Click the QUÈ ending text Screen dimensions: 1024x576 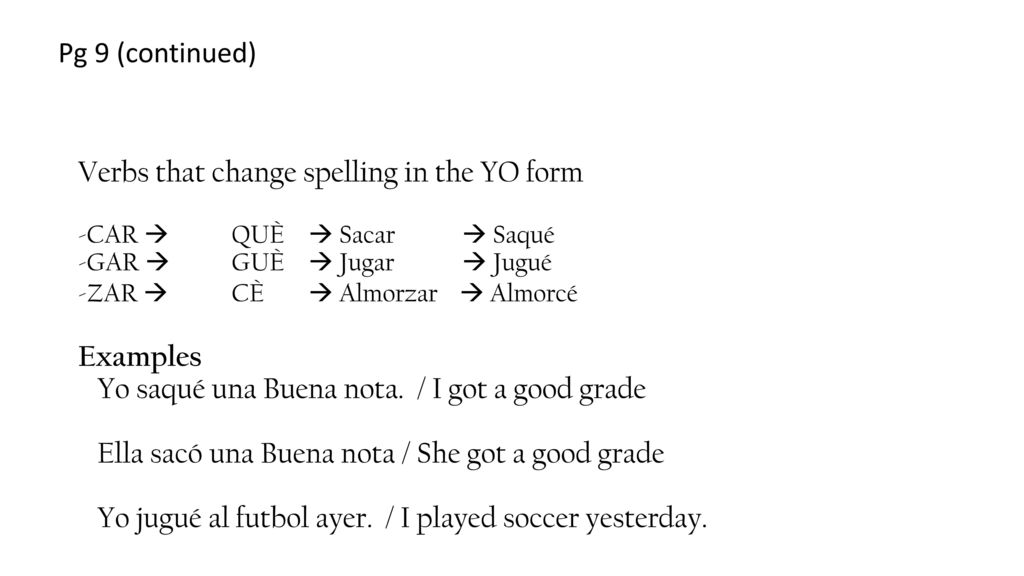coord(258,234)
